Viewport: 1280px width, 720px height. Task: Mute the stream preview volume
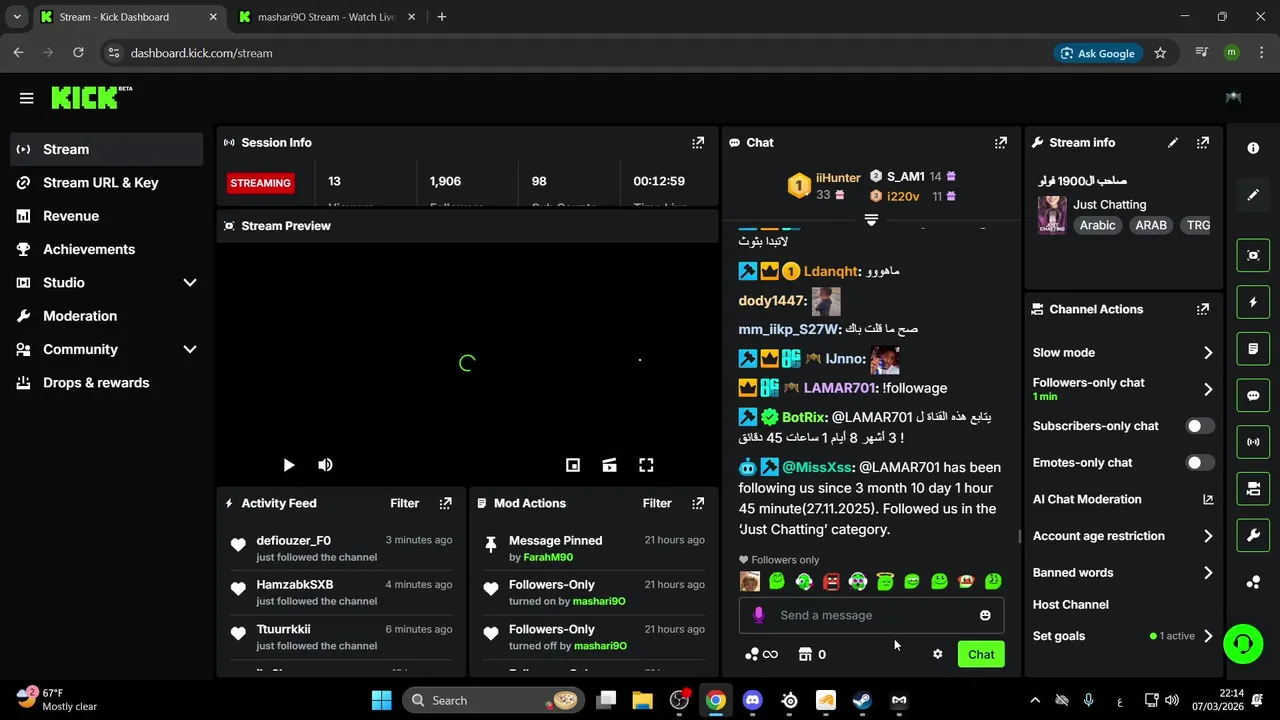325,465
